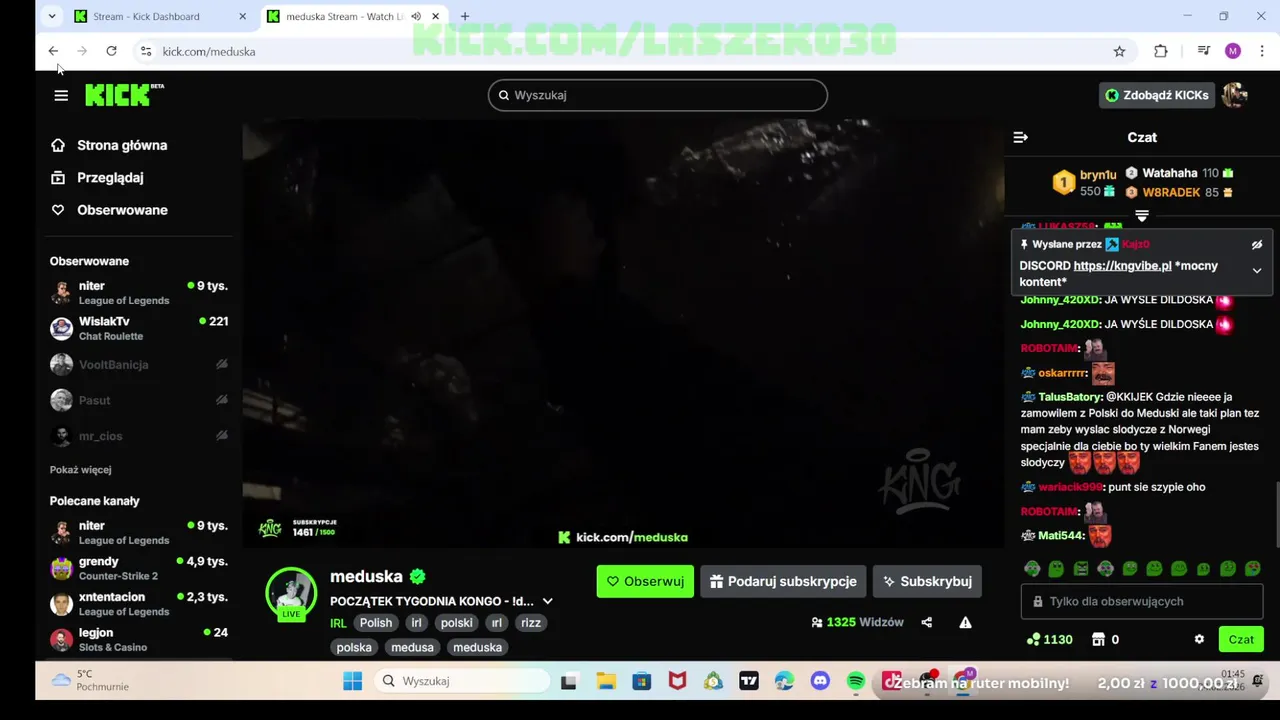
Task: Open TradingView from the taskbar
Action: (x=749, y=681)
